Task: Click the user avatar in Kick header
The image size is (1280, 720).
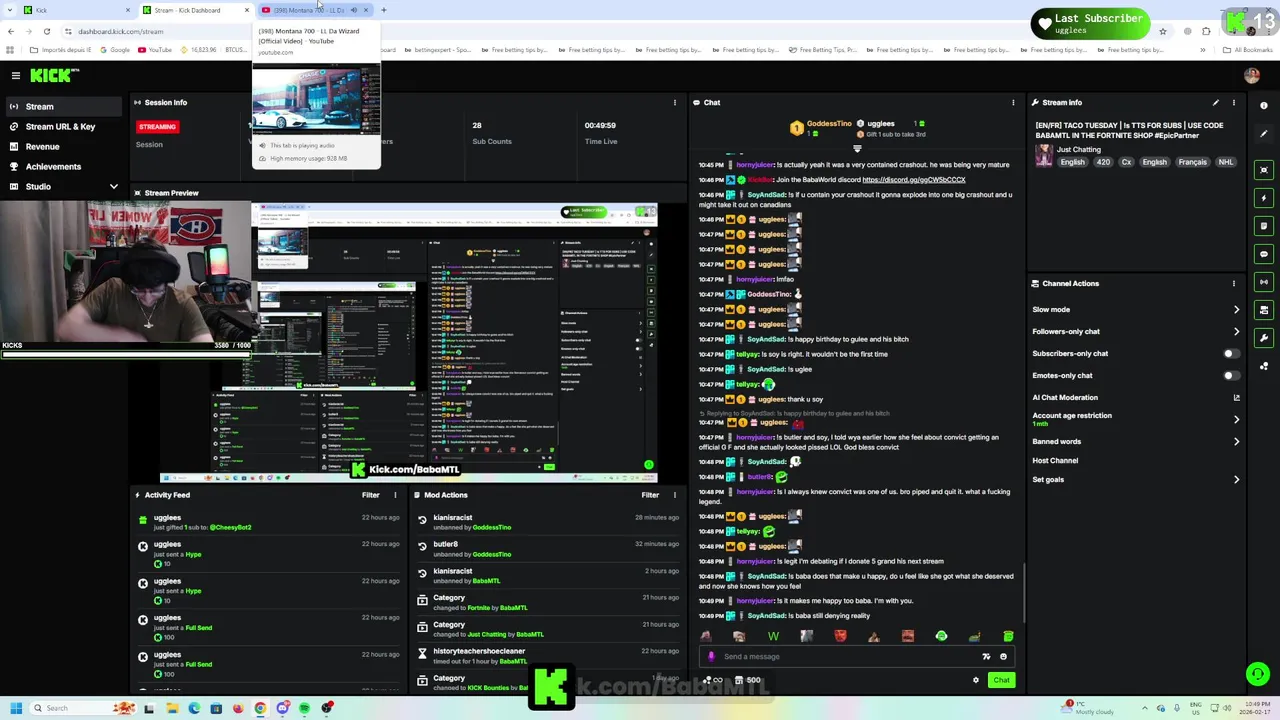Action: click(x=1252, y=75)
